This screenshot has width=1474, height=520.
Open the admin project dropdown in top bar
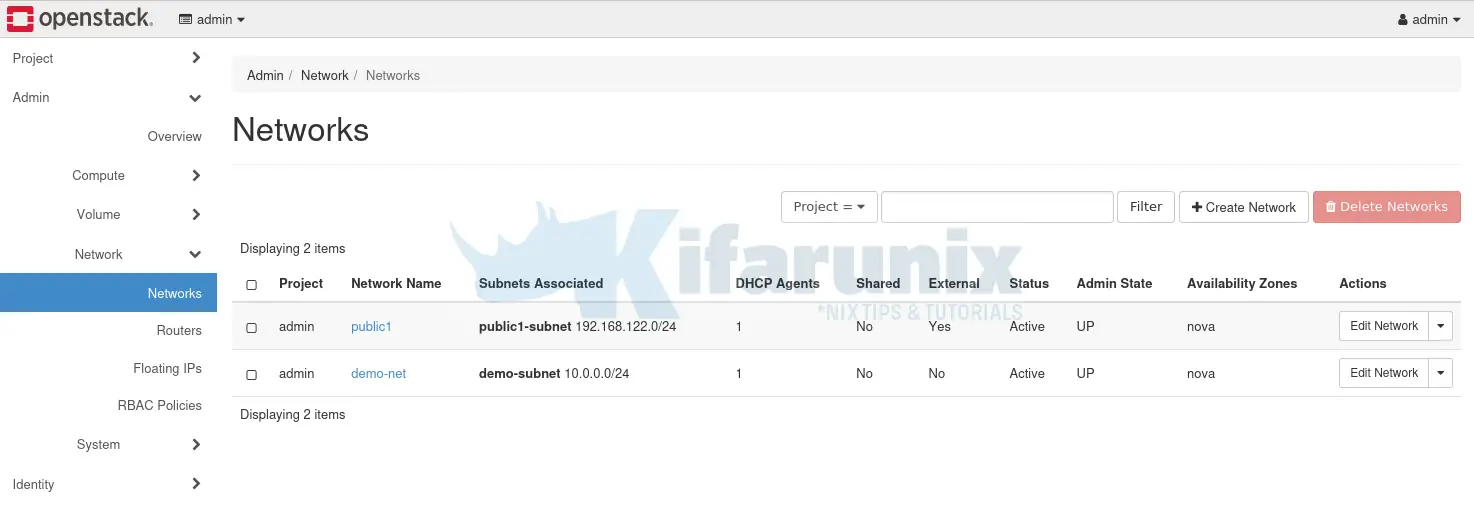point(211,19)
